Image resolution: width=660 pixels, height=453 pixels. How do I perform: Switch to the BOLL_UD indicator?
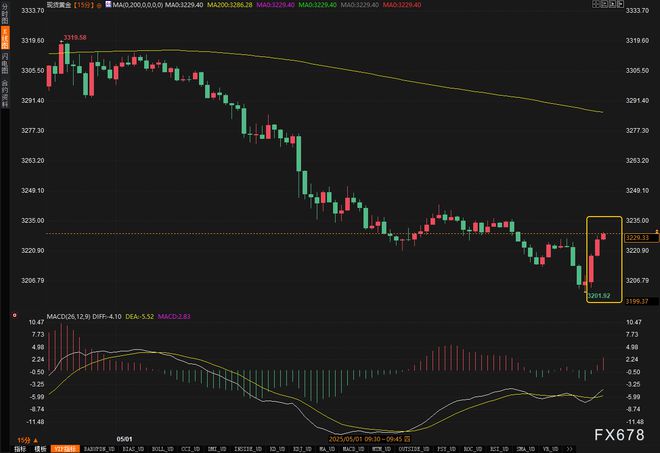coord(162,449)
